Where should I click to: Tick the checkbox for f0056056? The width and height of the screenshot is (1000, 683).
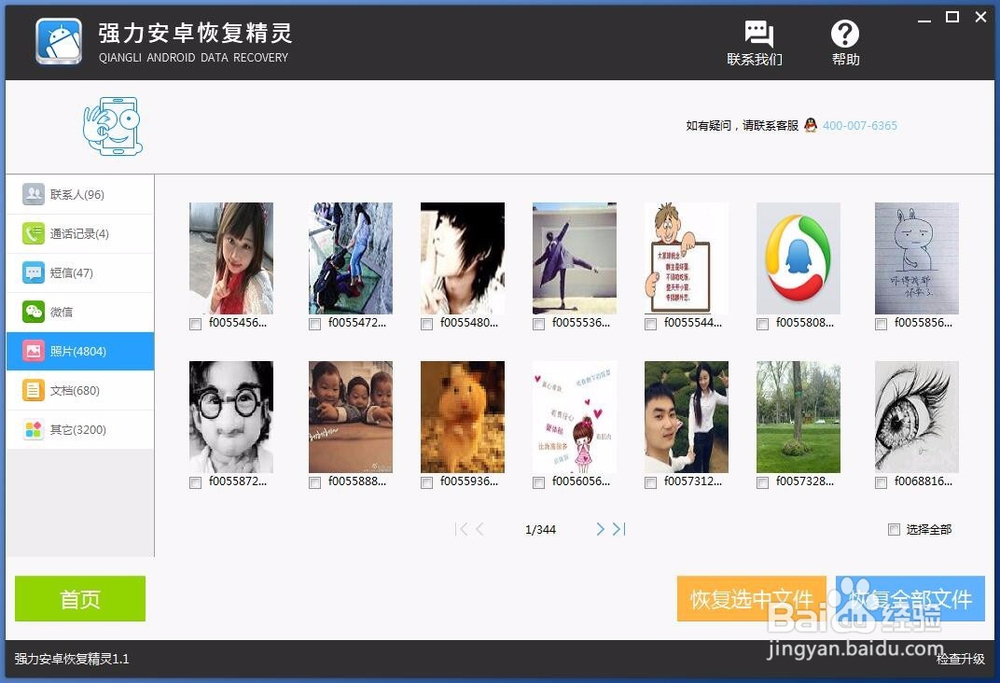click(539, 483)
